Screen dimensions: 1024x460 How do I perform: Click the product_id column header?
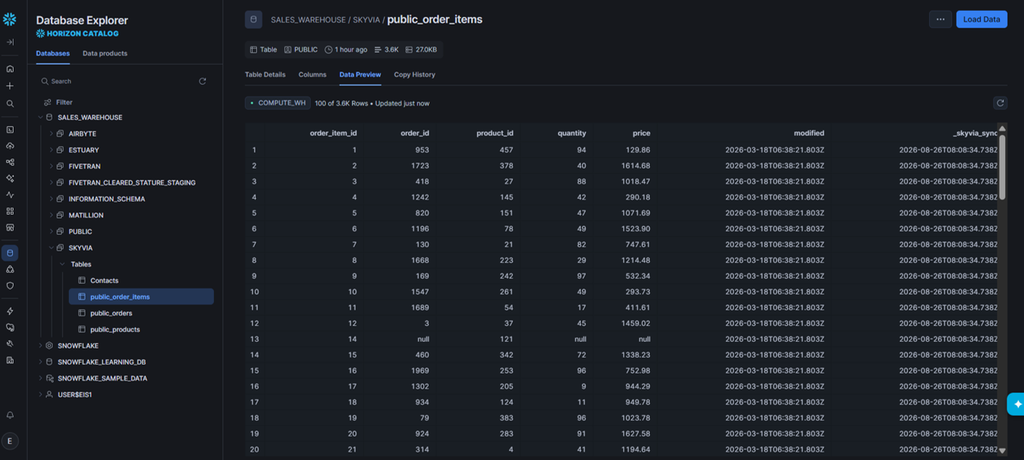coord(494,133)
